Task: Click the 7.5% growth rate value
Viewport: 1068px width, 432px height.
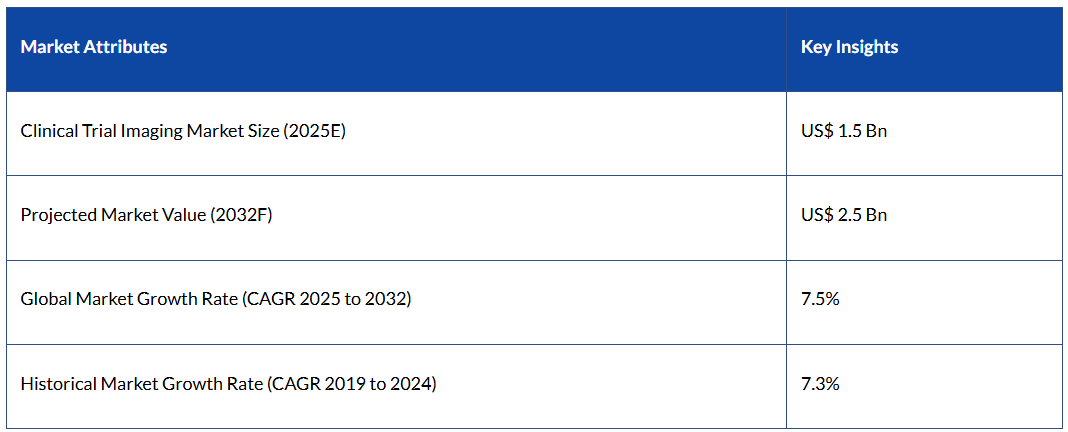Action: pyautogui.click(x=820, y=299)
